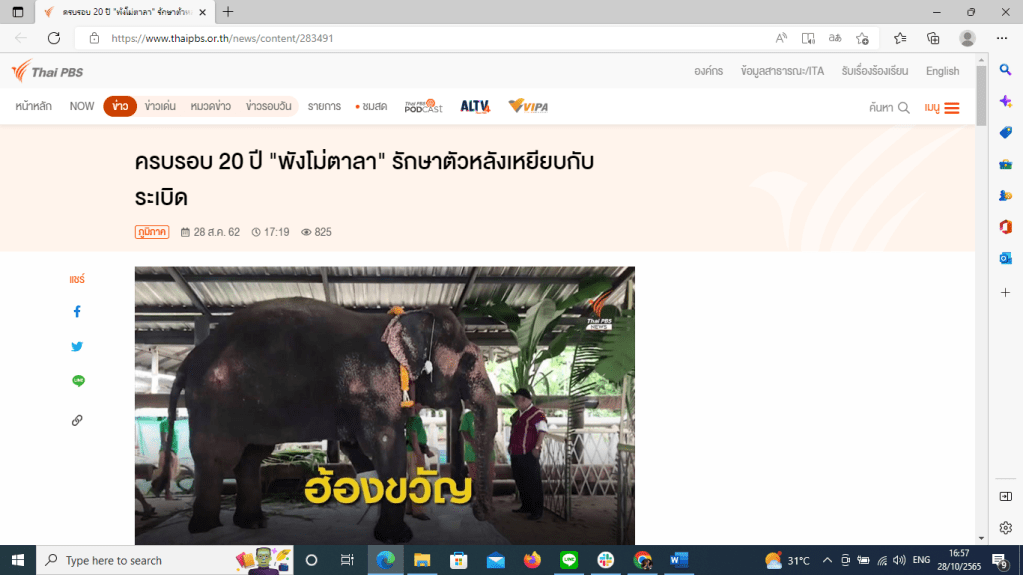This screenshot has height=575, width=1023.
Task: Open the ค้นหา search button
Action: pos(889,107)
